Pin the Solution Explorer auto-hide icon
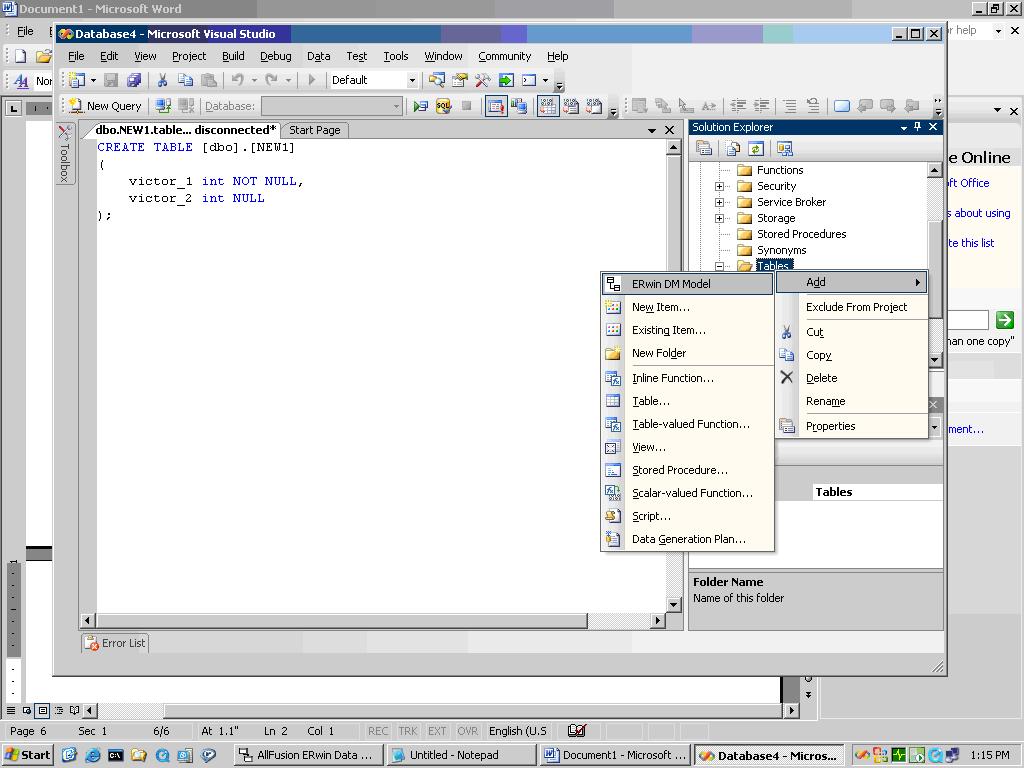 918,127
